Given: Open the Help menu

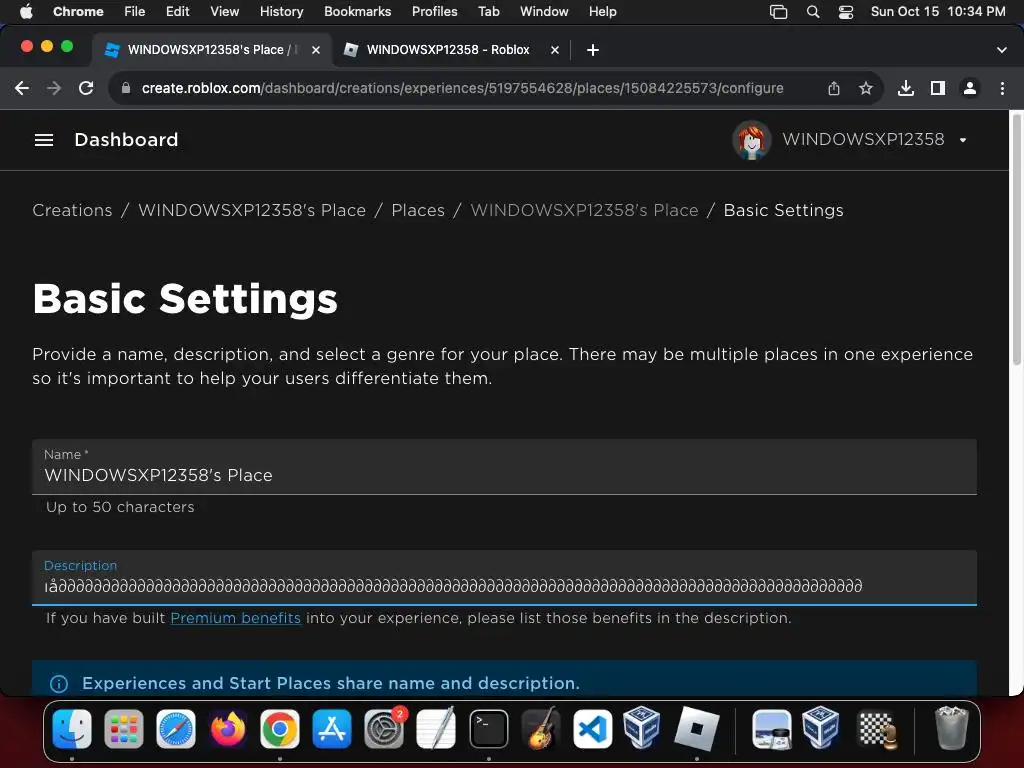Looking at the screenshot, I should pyautogui.click(x=602, y=12).
